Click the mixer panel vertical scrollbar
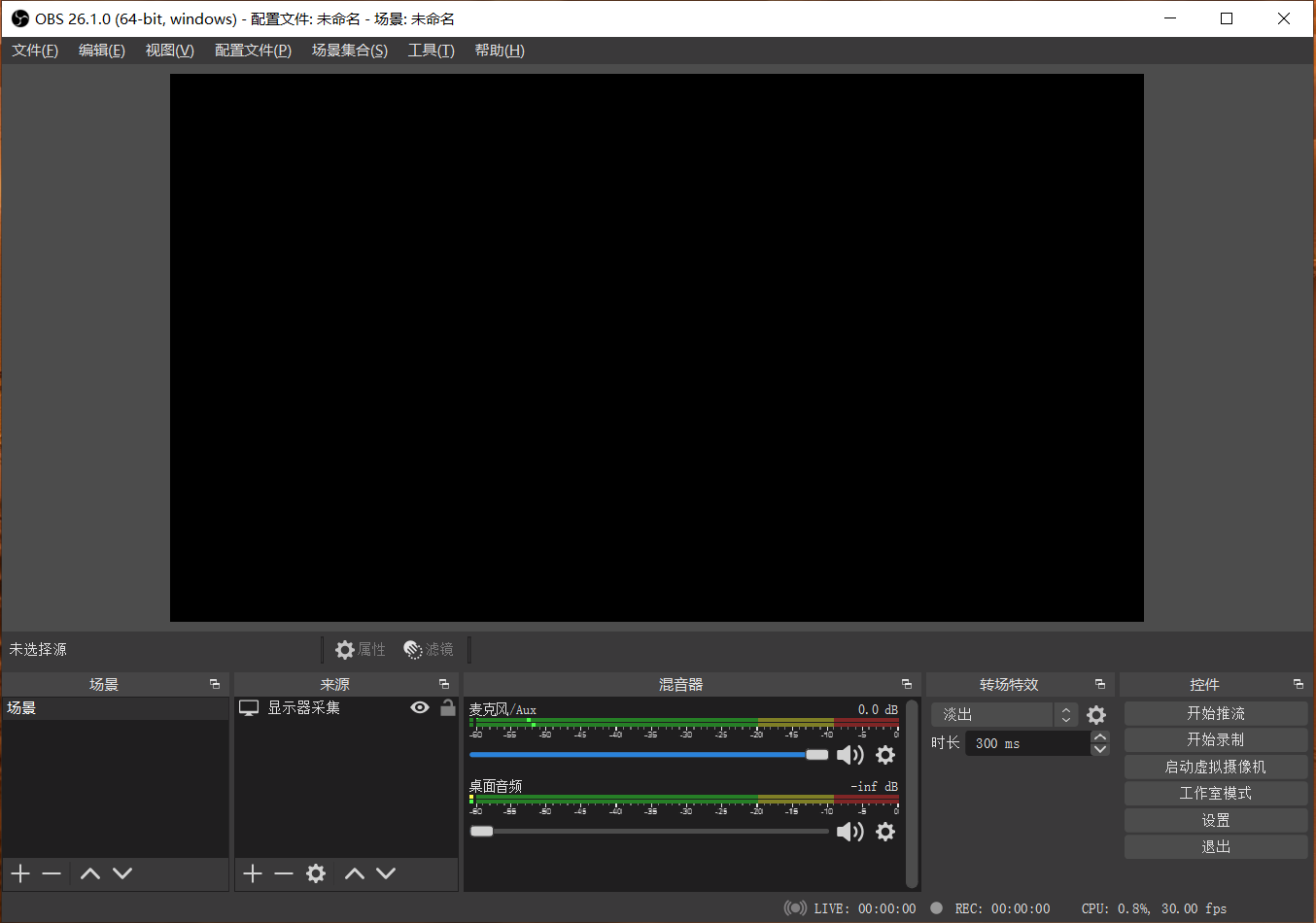Viewport: 1316px width, 923px height. (x=912, y=794)
